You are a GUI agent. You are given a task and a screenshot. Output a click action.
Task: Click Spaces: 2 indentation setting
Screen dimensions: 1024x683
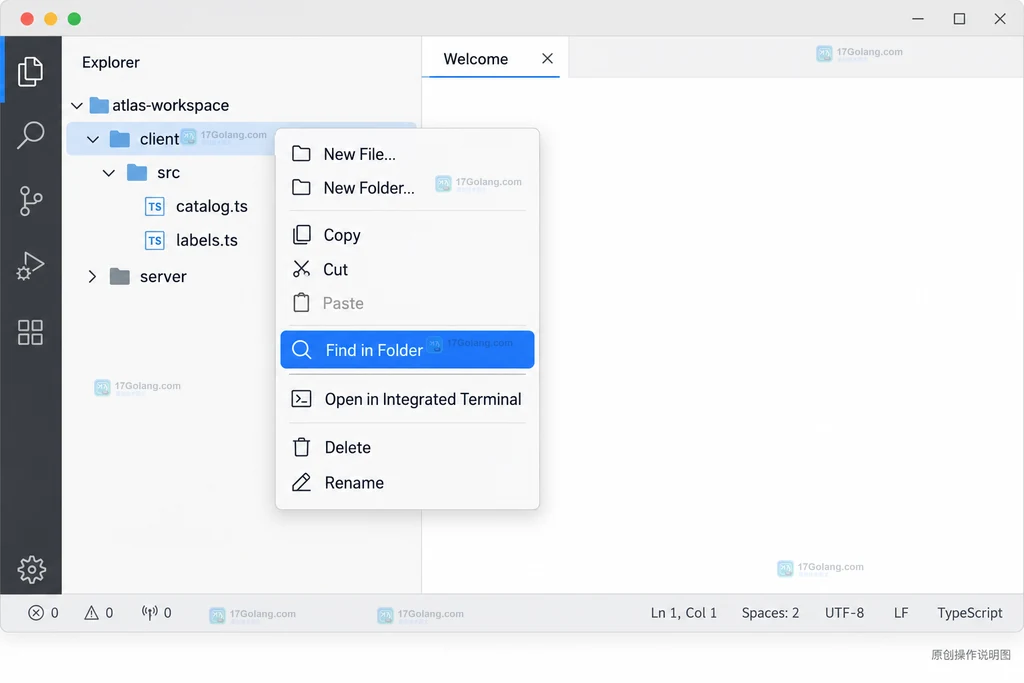tap(770, 612)
